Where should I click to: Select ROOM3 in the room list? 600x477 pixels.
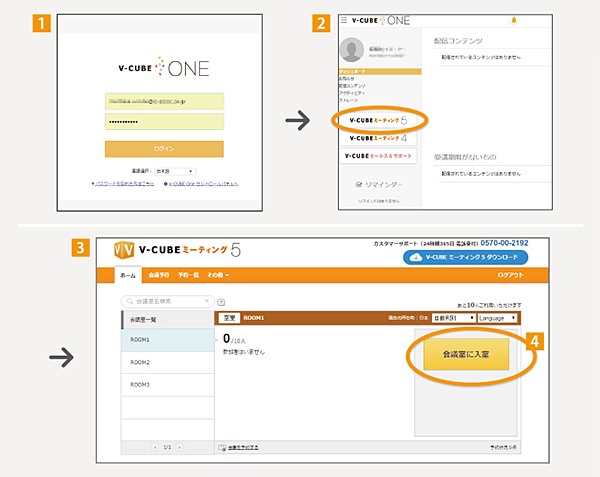click(168, 385)
